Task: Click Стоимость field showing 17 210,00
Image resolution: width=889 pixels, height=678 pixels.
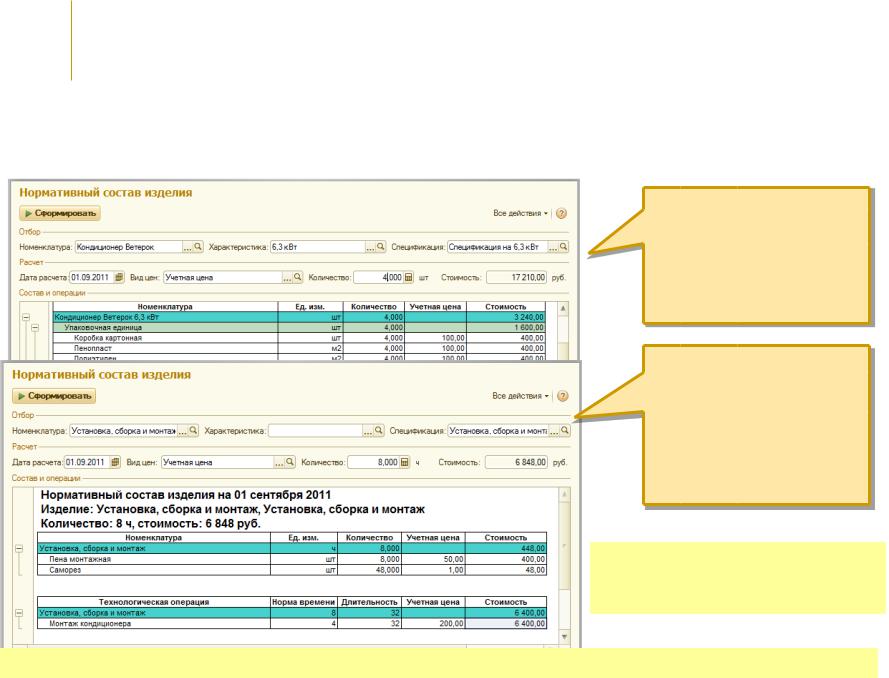Action: (517, 278)
